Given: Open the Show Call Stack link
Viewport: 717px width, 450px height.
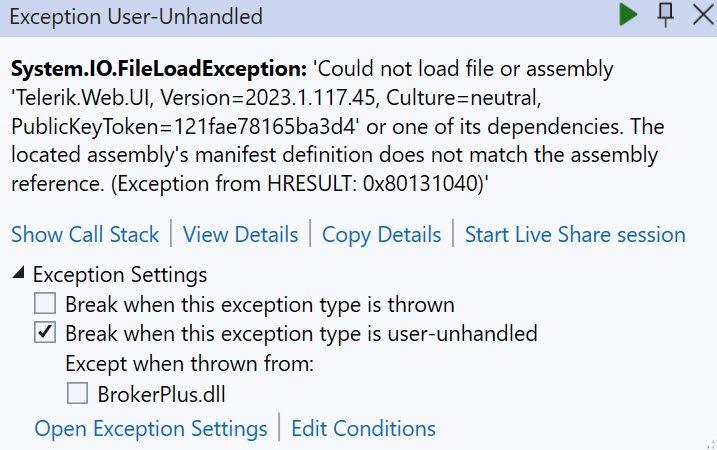Looking at the screenshot, I should click(x=85, y=235).
